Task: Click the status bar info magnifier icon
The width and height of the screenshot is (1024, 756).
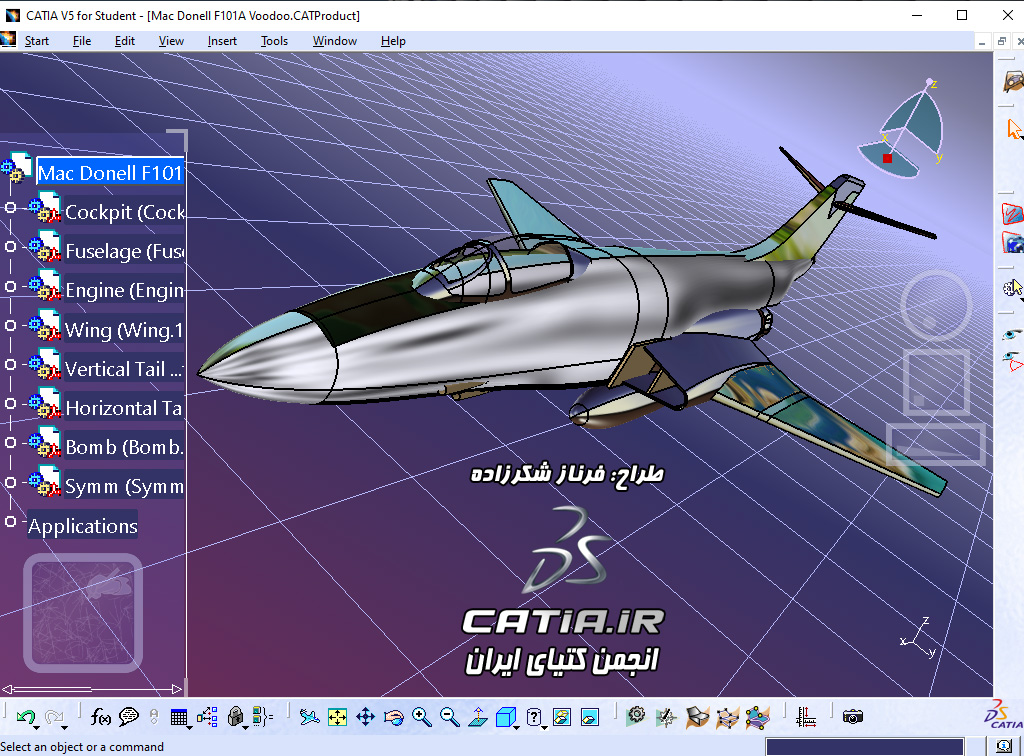Action: tap(1004, 746)
